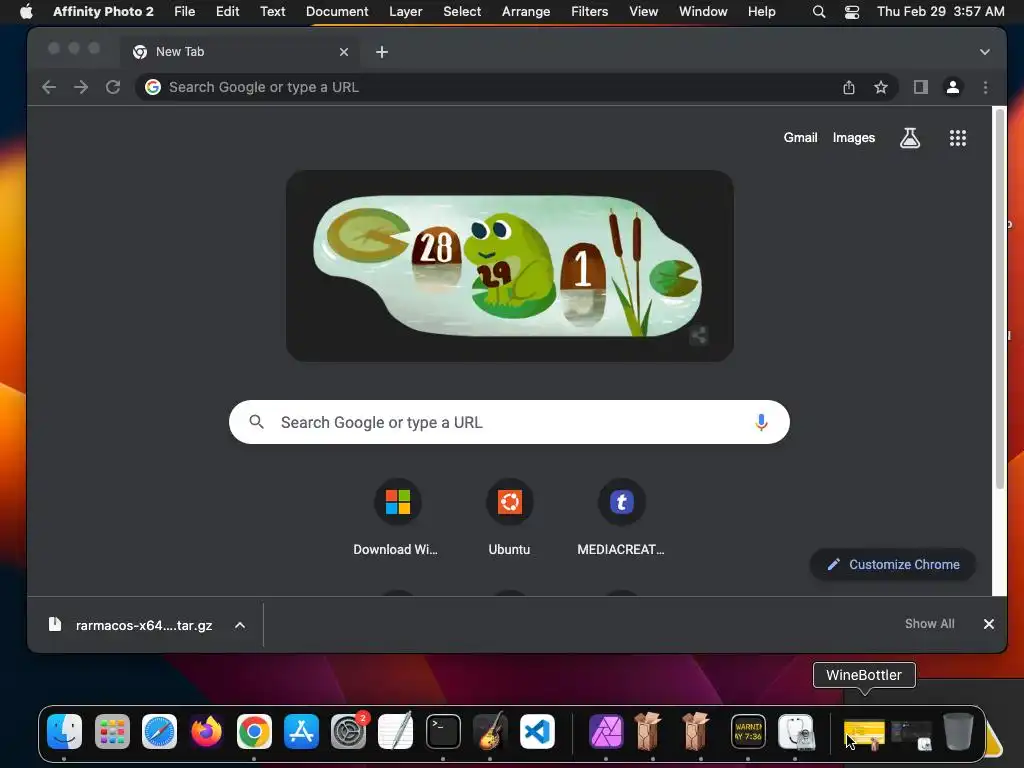Open Visual Studio Code from the Dock

pos(537,731)
